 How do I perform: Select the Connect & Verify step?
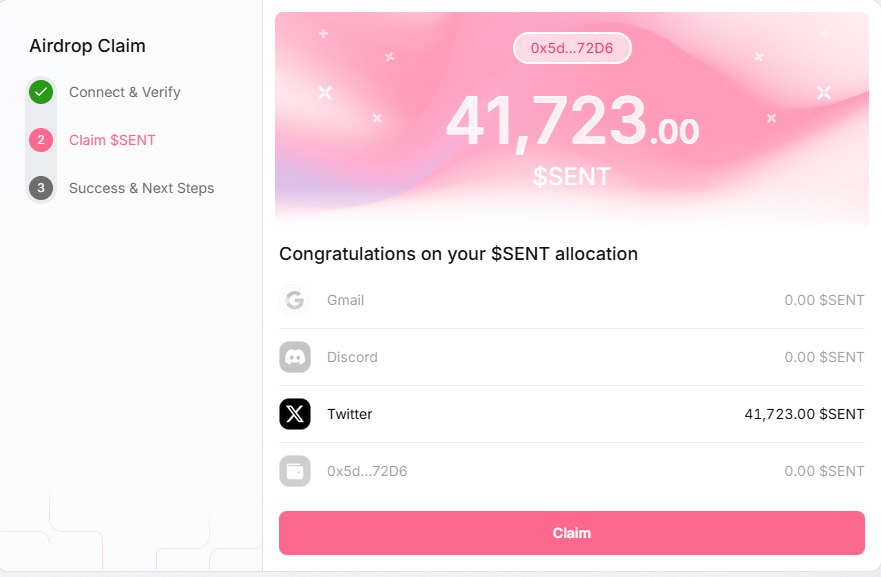click(x=125, y=92)
